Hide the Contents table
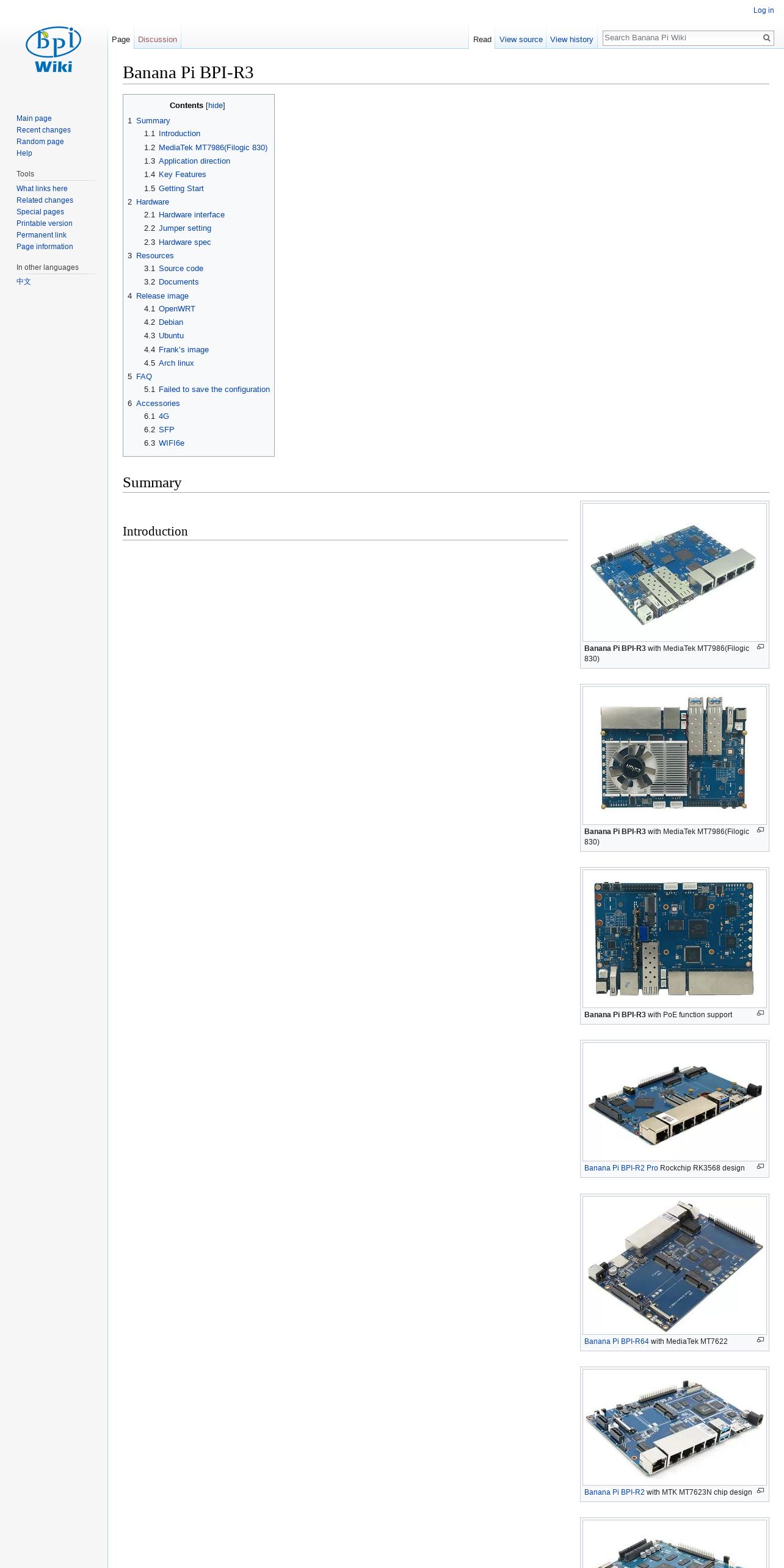Screen dimensions: 784x1568 pyautogui.click(x=216, y=106)
